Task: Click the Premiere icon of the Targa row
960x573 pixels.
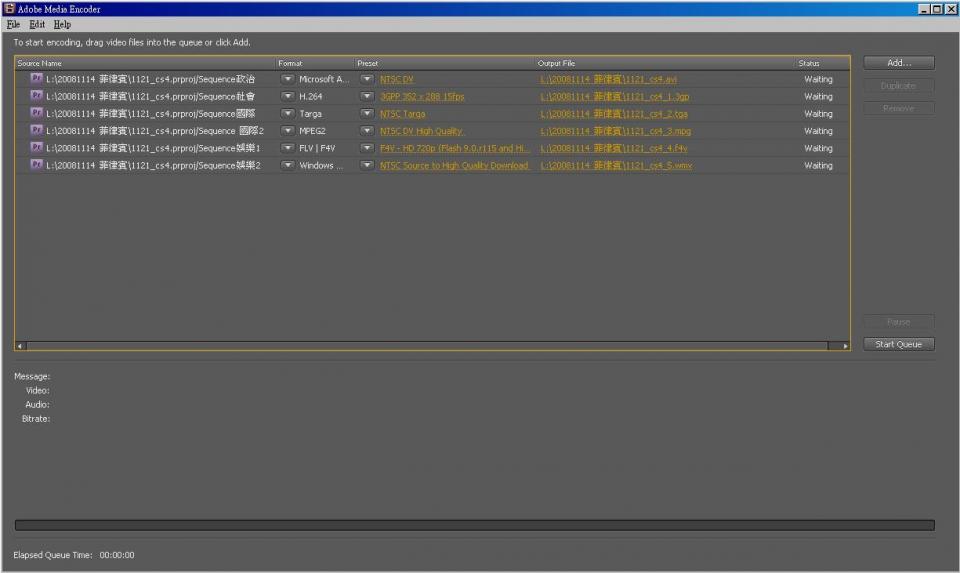Action: click(x=36, y=113)
